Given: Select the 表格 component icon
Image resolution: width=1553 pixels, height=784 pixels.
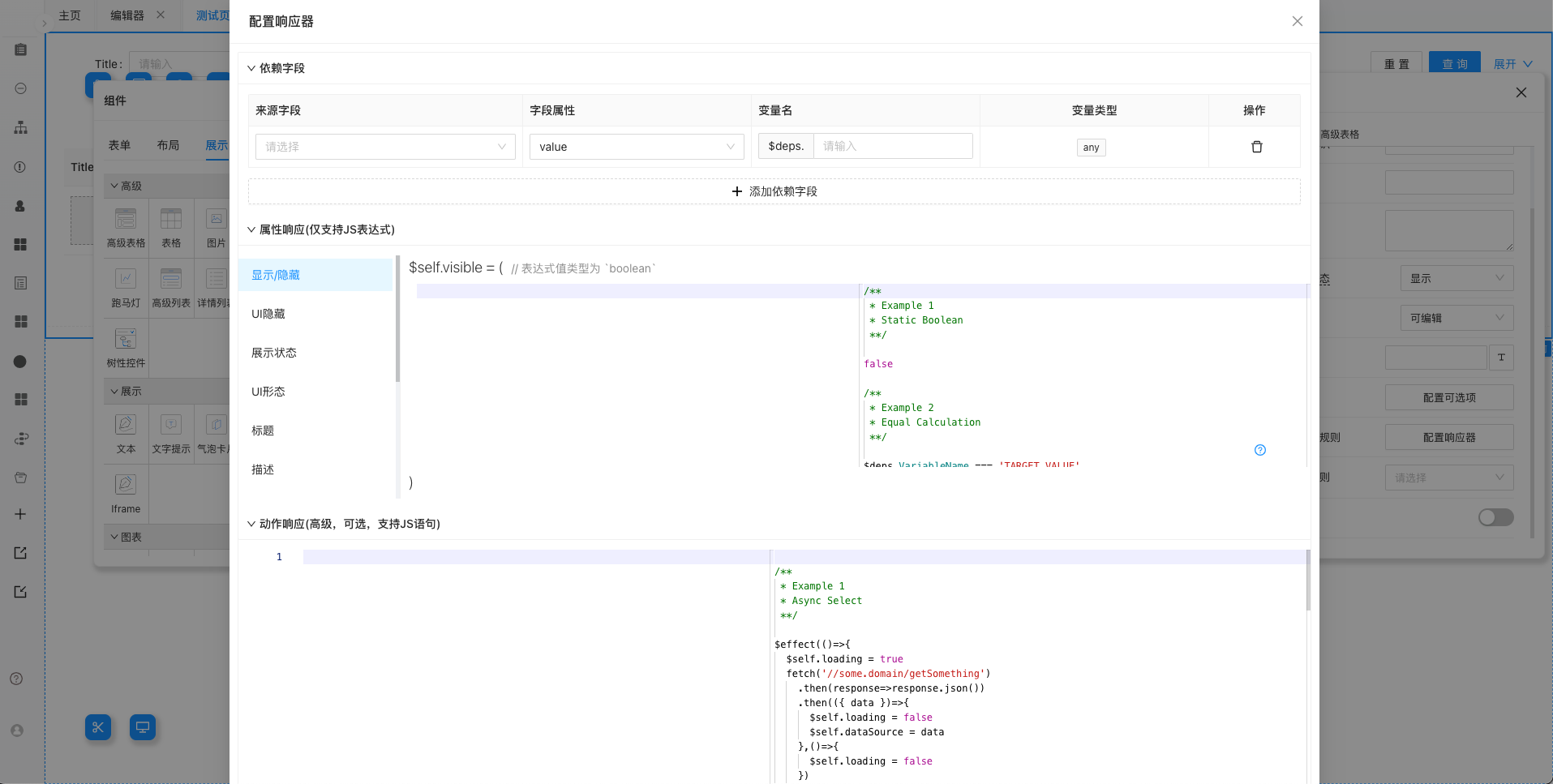Looking at the screenshot, I should pos(171,219).
